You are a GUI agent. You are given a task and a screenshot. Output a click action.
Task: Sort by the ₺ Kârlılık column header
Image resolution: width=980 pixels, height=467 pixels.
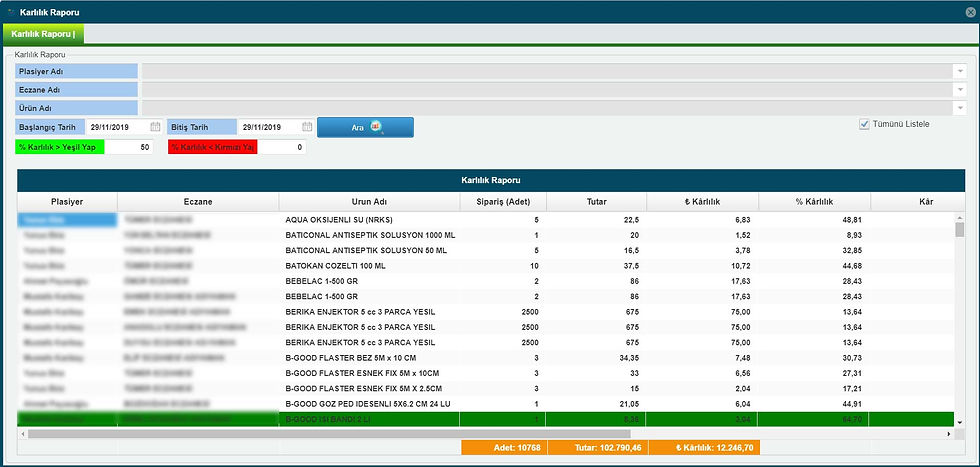click(702, 202)
